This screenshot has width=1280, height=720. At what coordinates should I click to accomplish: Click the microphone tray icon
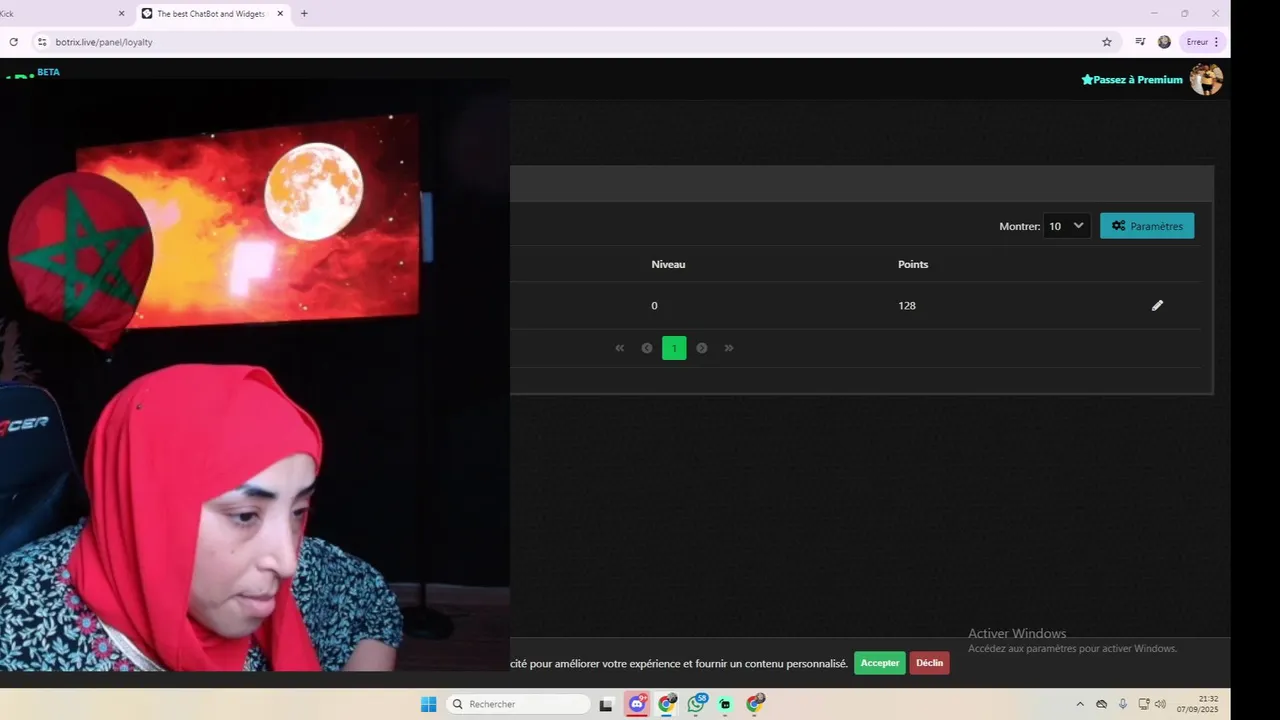[x=1123, y=704]
